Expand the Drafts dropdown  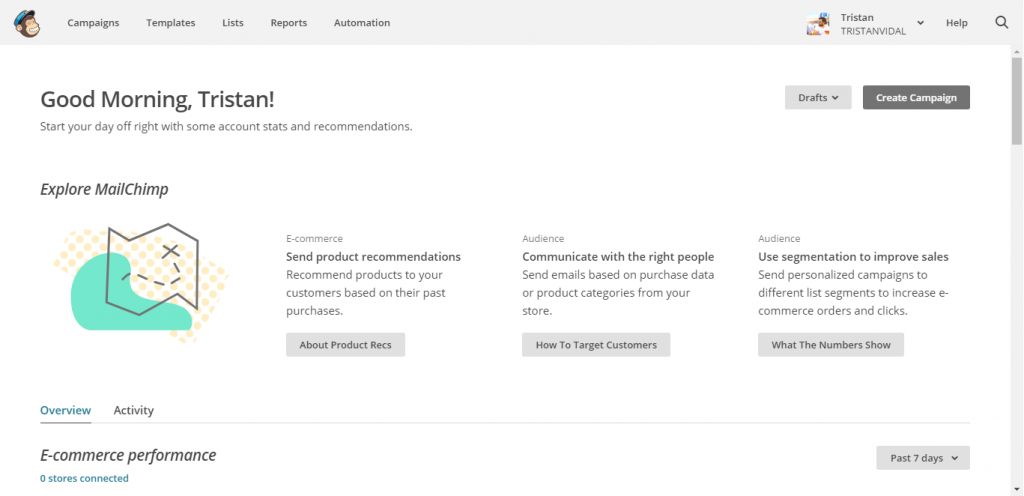(818, 97)
